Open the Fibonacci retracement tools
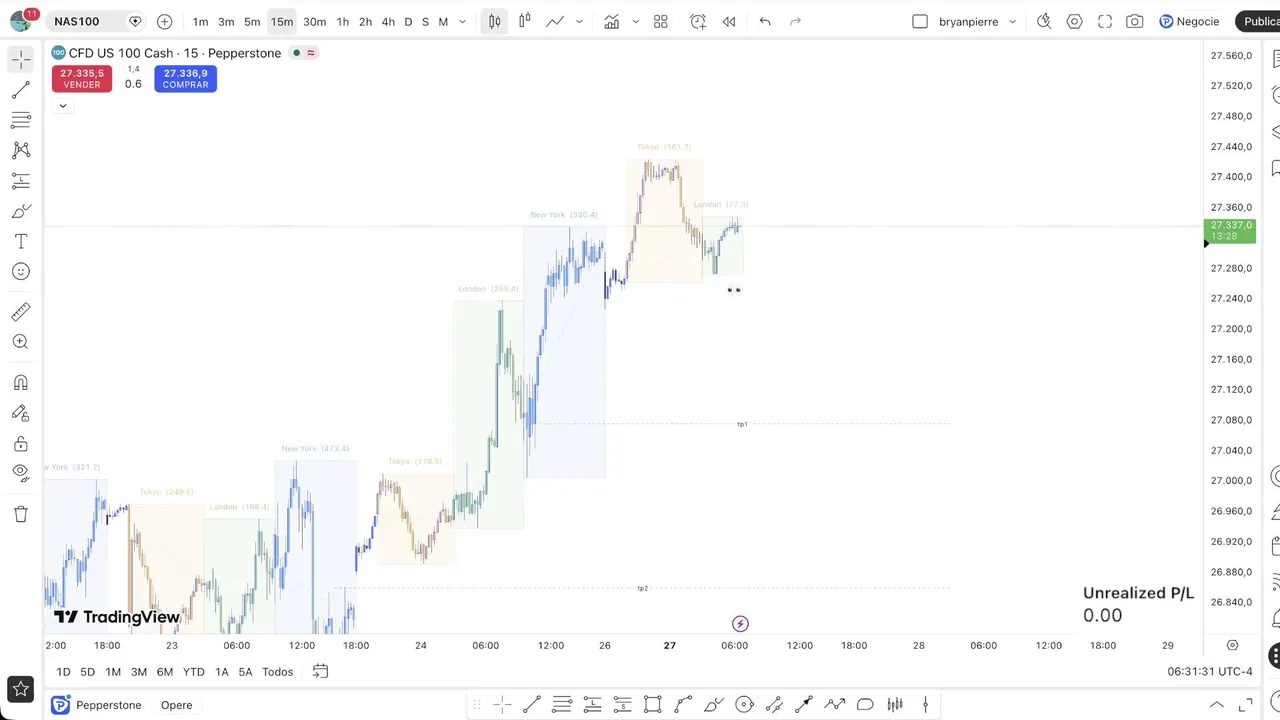1280x720 pixels. [21, 121]
